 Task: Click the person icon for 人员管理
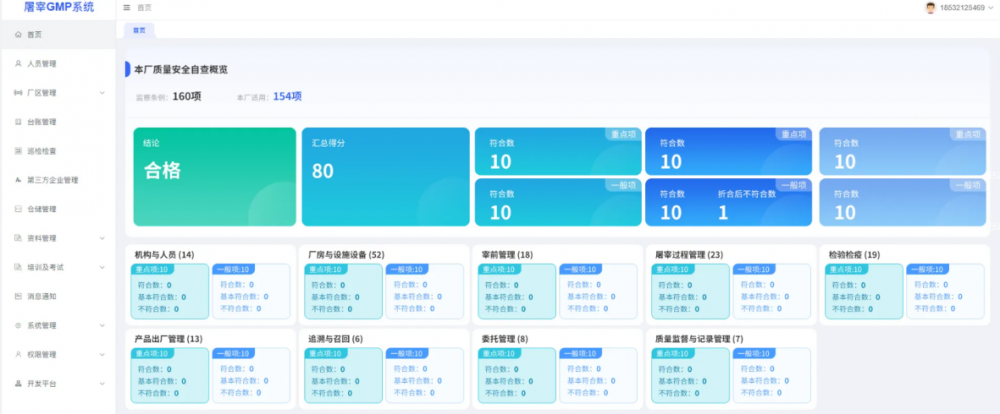[x=18, y=64]
